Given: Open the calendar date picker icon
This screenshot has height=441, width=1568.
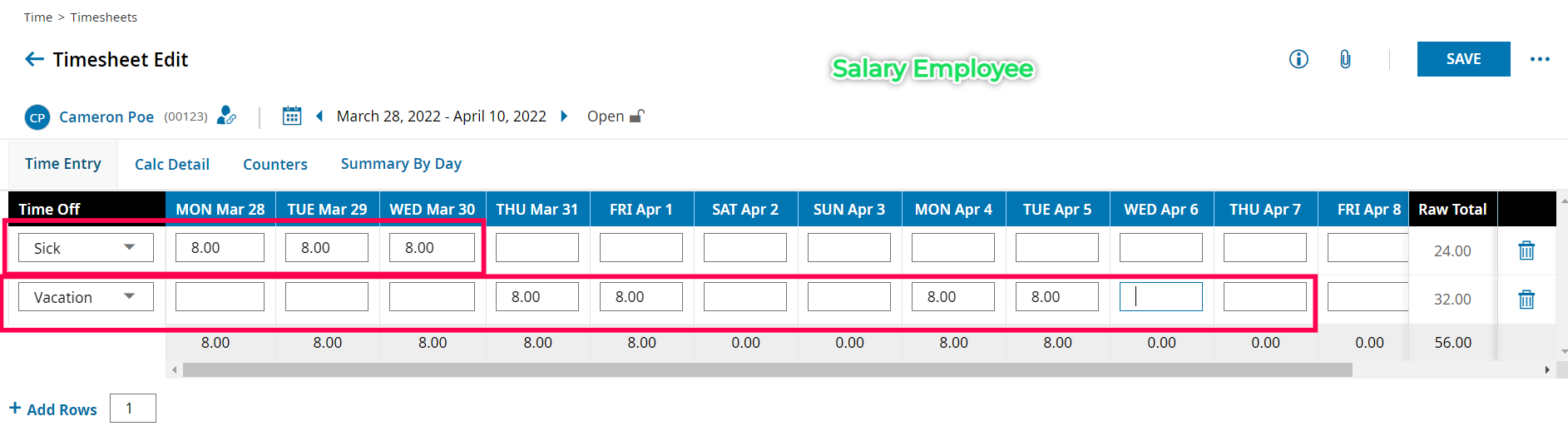Looking at the screenshot, I should coord(292,116).
